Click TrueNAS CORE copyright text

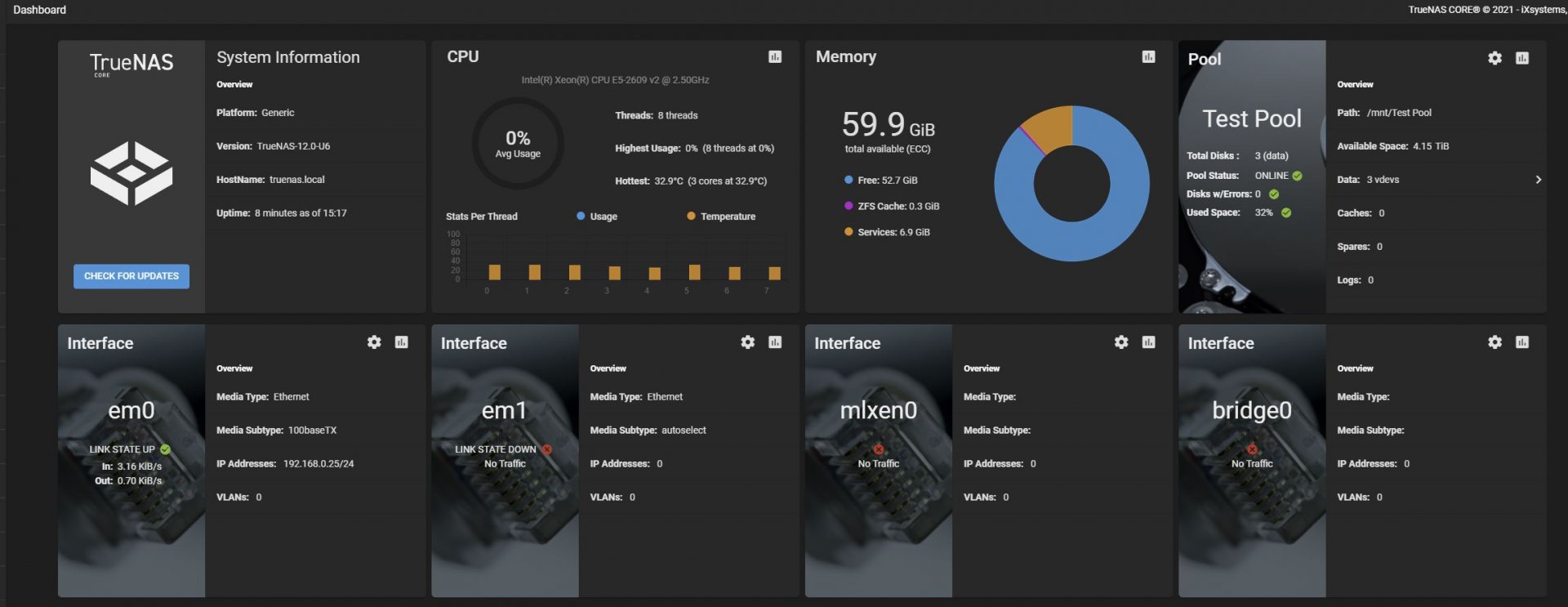[1487, 10]
